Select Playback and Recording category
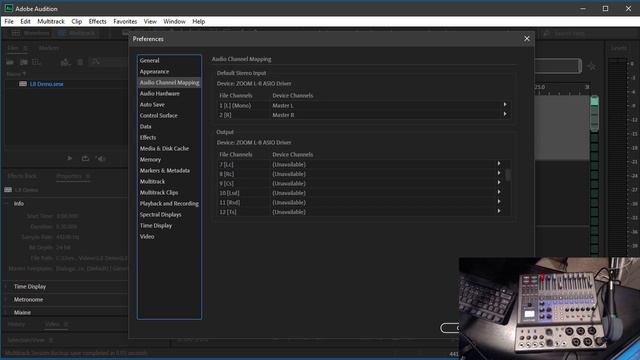Screen dimensions: 640x360 point(169,204)
